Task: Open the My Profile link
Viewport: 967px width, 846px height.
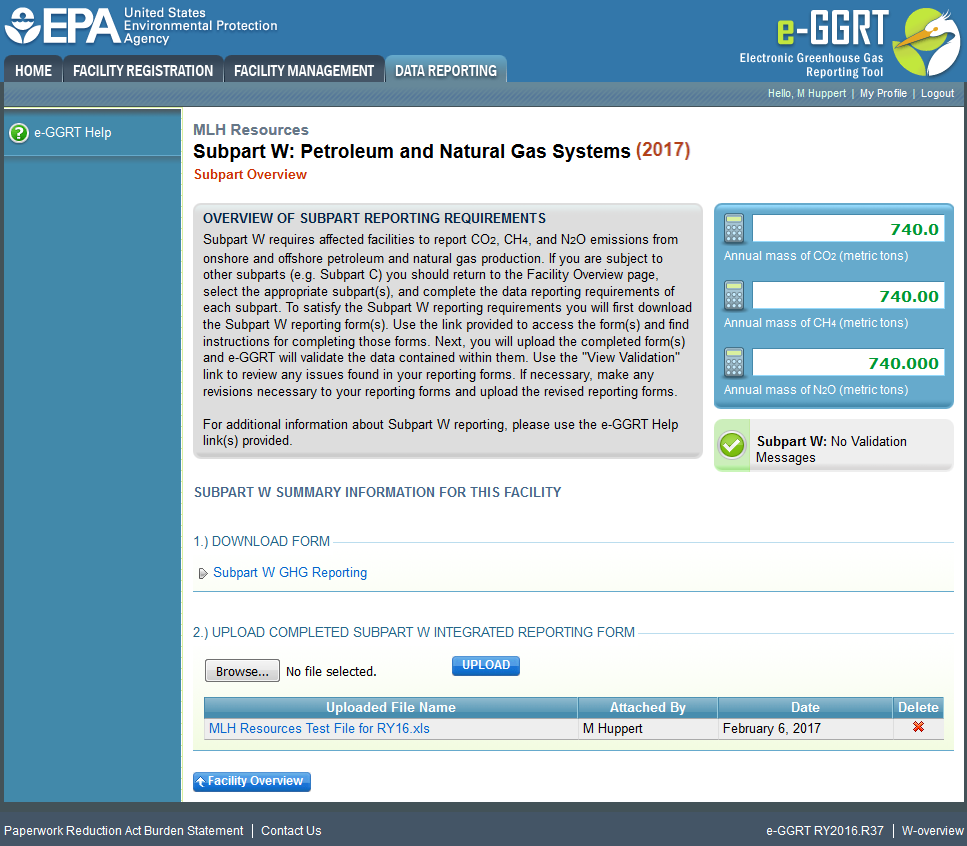Action: [x=883, y=93]
